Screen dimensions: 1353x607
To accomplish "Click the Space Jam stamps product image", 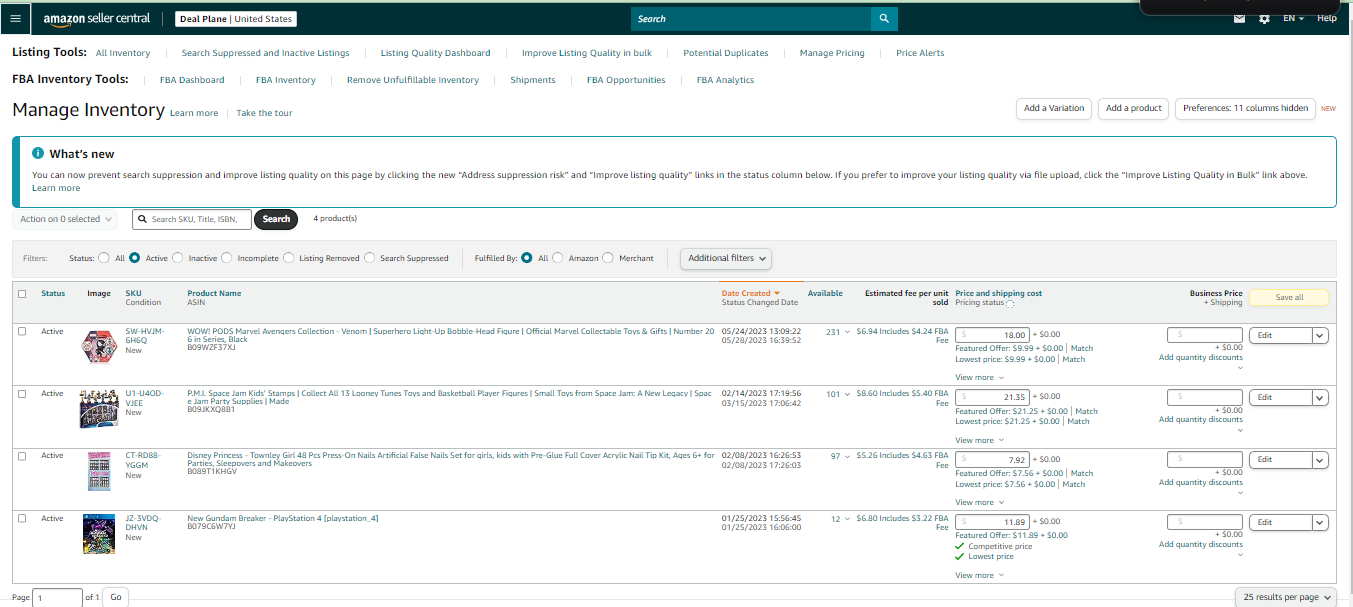I will pyautogui.click(x=99, y=410).
